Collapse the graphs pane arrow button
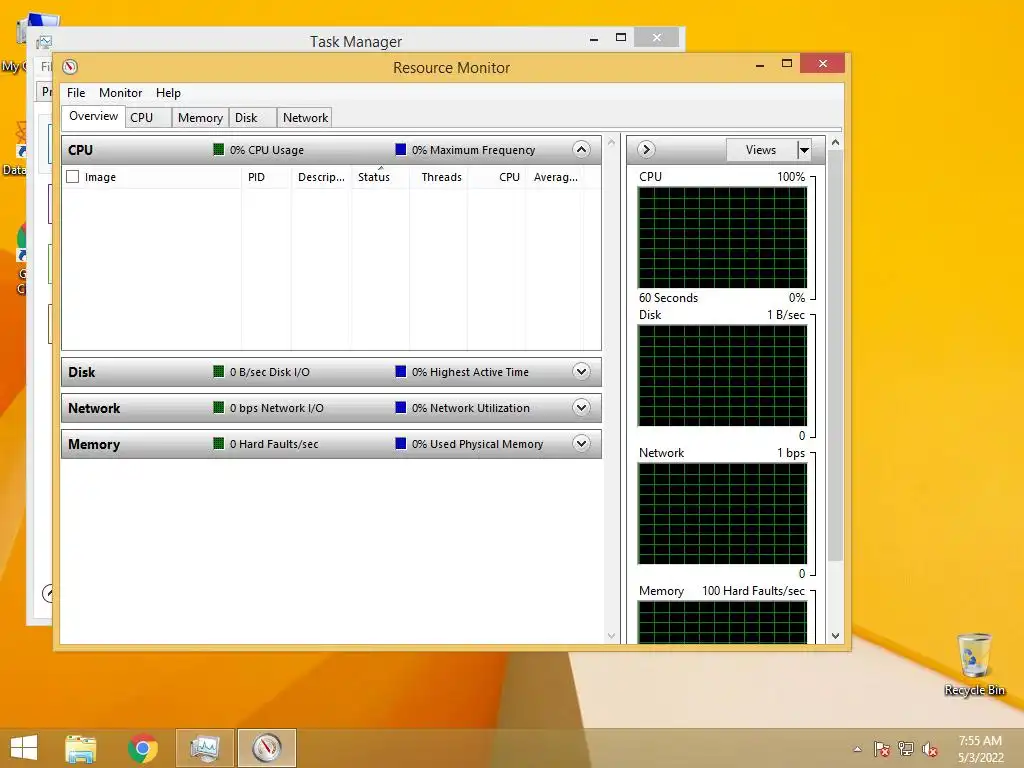 (x=646, y=150)
